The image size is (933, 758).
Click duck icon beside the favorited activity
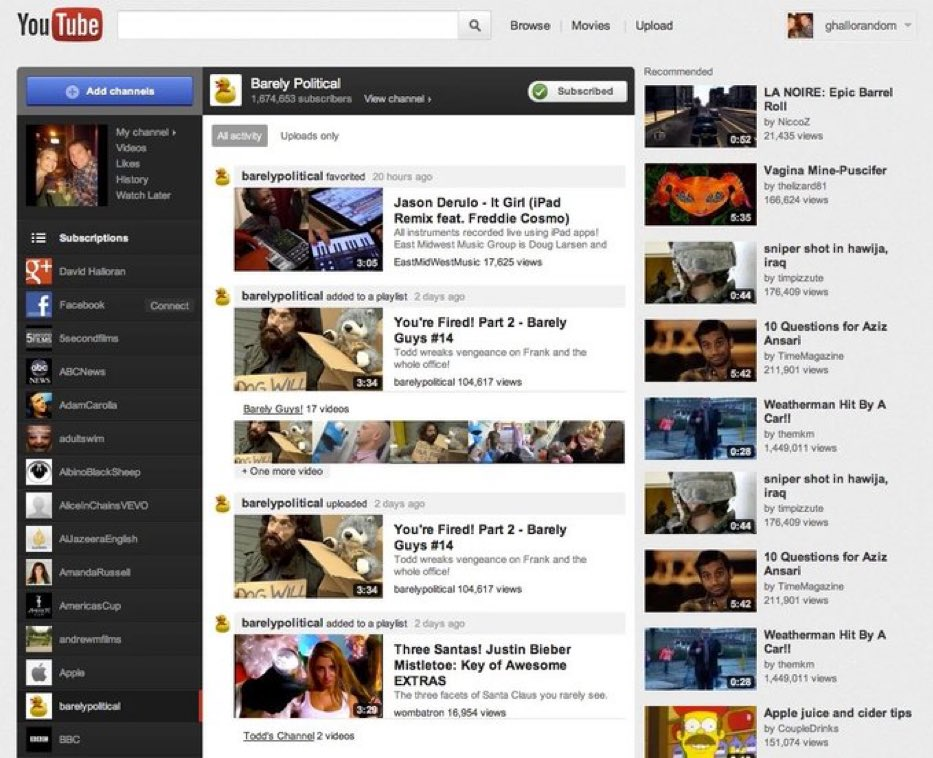tap(223, 177)
